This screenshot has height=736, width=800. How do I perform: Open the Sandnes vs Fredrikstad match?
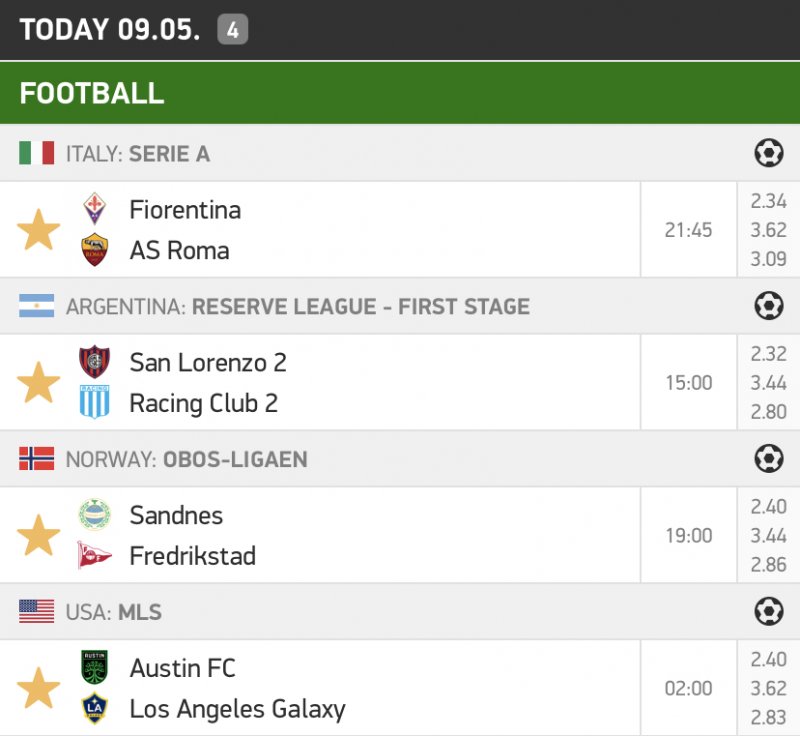pyautogui.click(x=192, y=536)
